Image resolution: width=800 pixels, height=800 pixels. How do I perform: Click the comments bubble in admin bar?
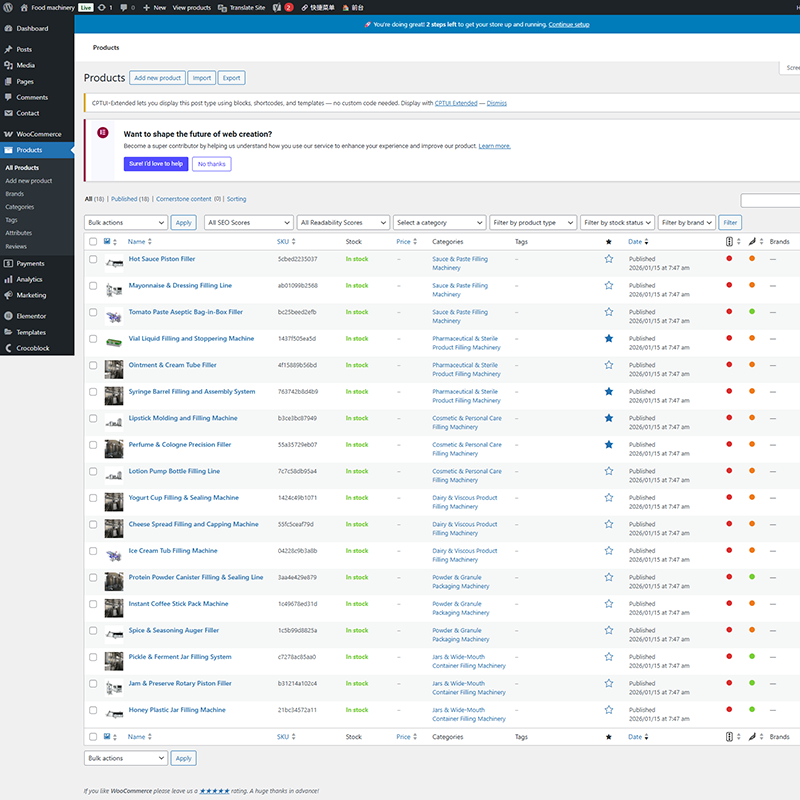(124, 7)
